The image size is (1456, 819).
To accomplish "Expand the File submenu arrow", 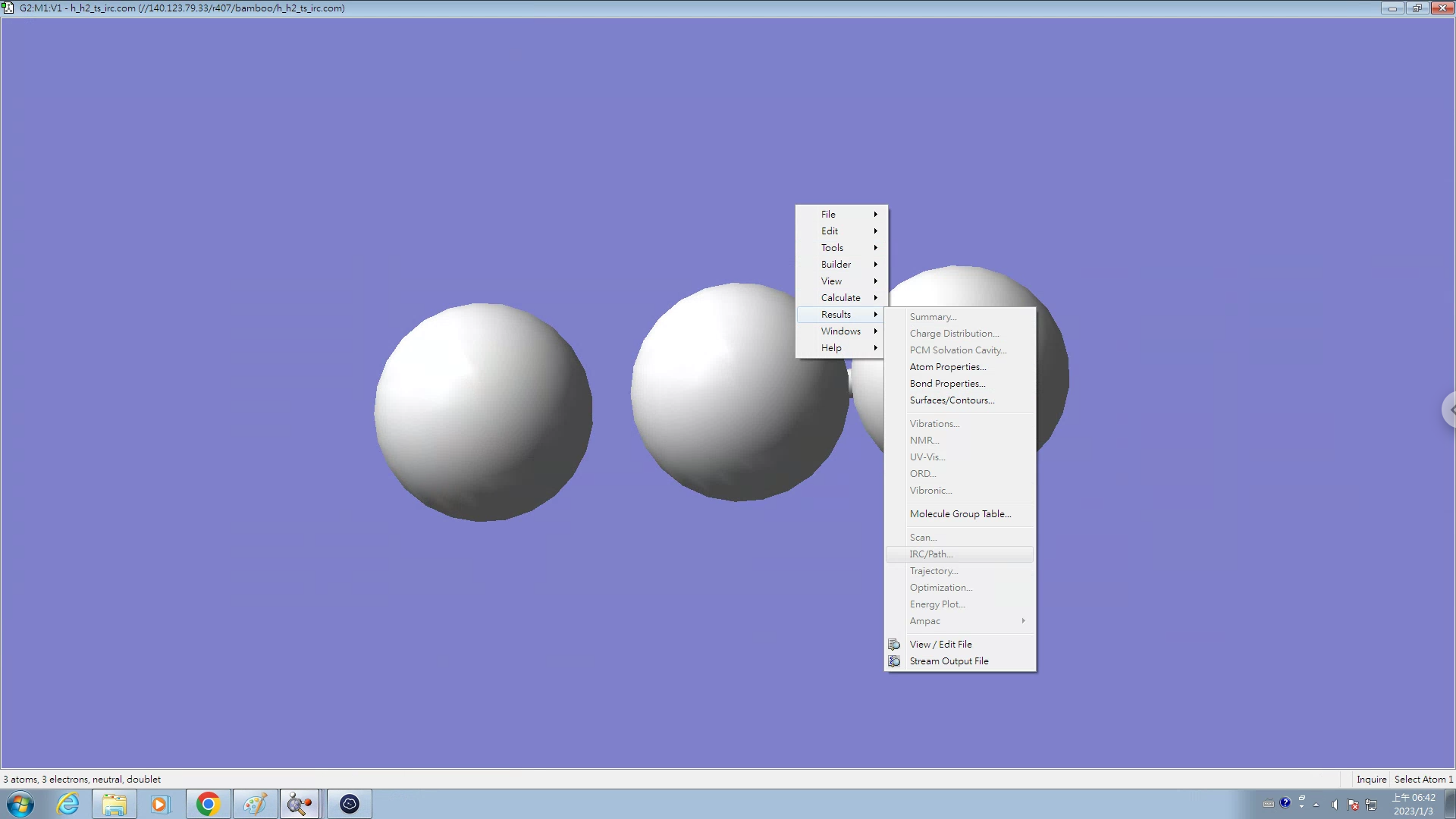I will click(875, 215).
